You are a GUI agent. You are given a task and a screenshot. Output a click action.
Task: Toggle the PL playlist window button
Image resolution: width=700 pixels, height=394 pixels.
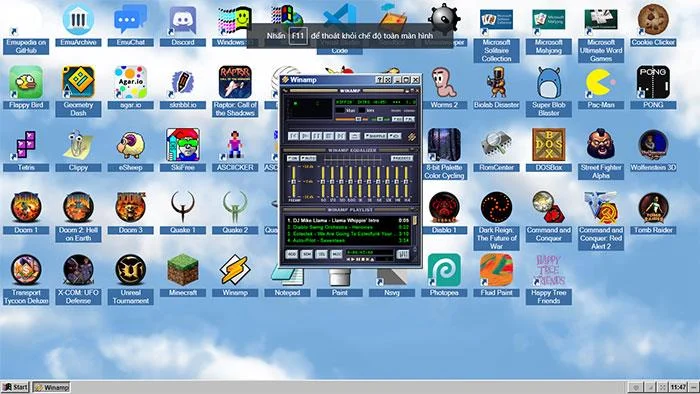pyautogui.click(x=409, y=119)
